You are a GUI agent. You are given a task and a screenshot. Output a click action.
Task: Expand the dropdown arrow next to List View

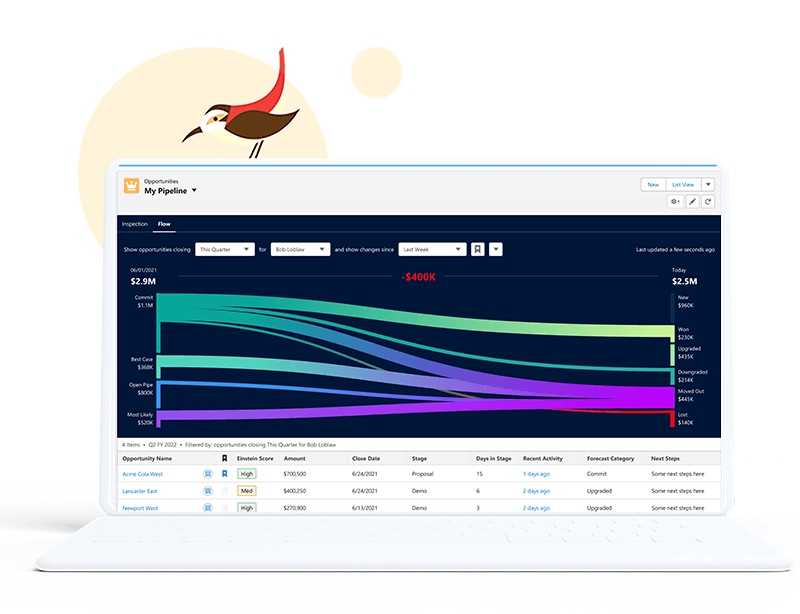pyautogui.click(x=708, y=185)
